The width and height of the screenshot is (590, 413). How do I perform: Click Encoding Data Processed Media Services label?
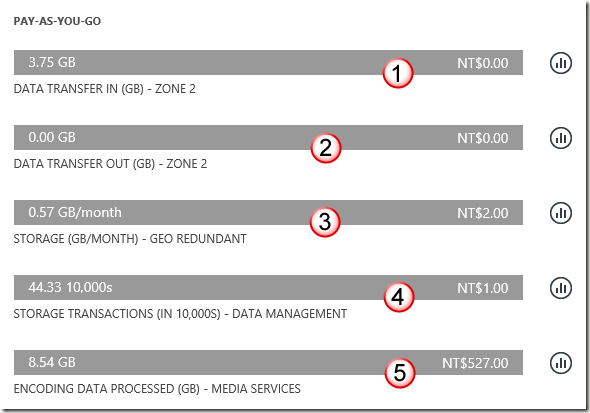click(157, 389)
